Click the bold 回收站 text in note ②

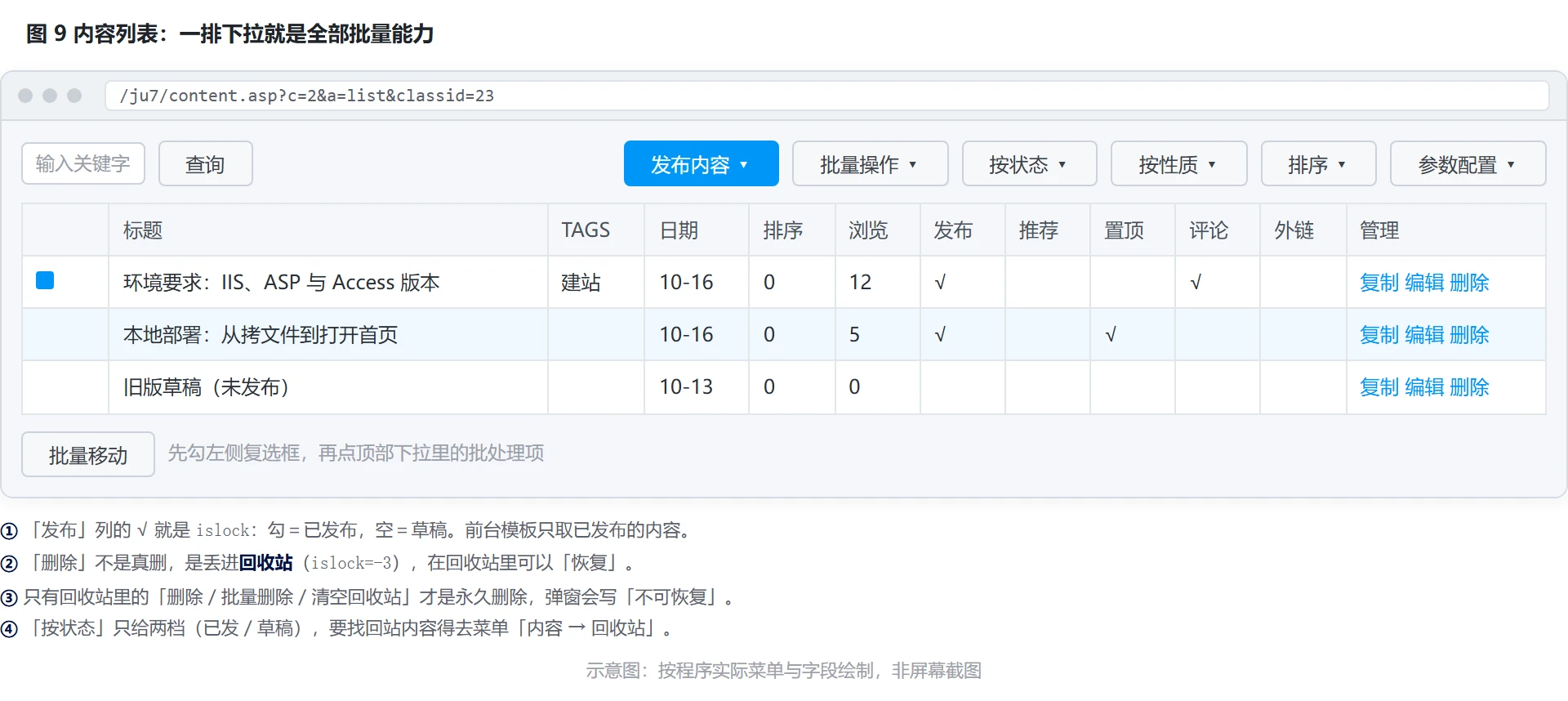point(265,563)
